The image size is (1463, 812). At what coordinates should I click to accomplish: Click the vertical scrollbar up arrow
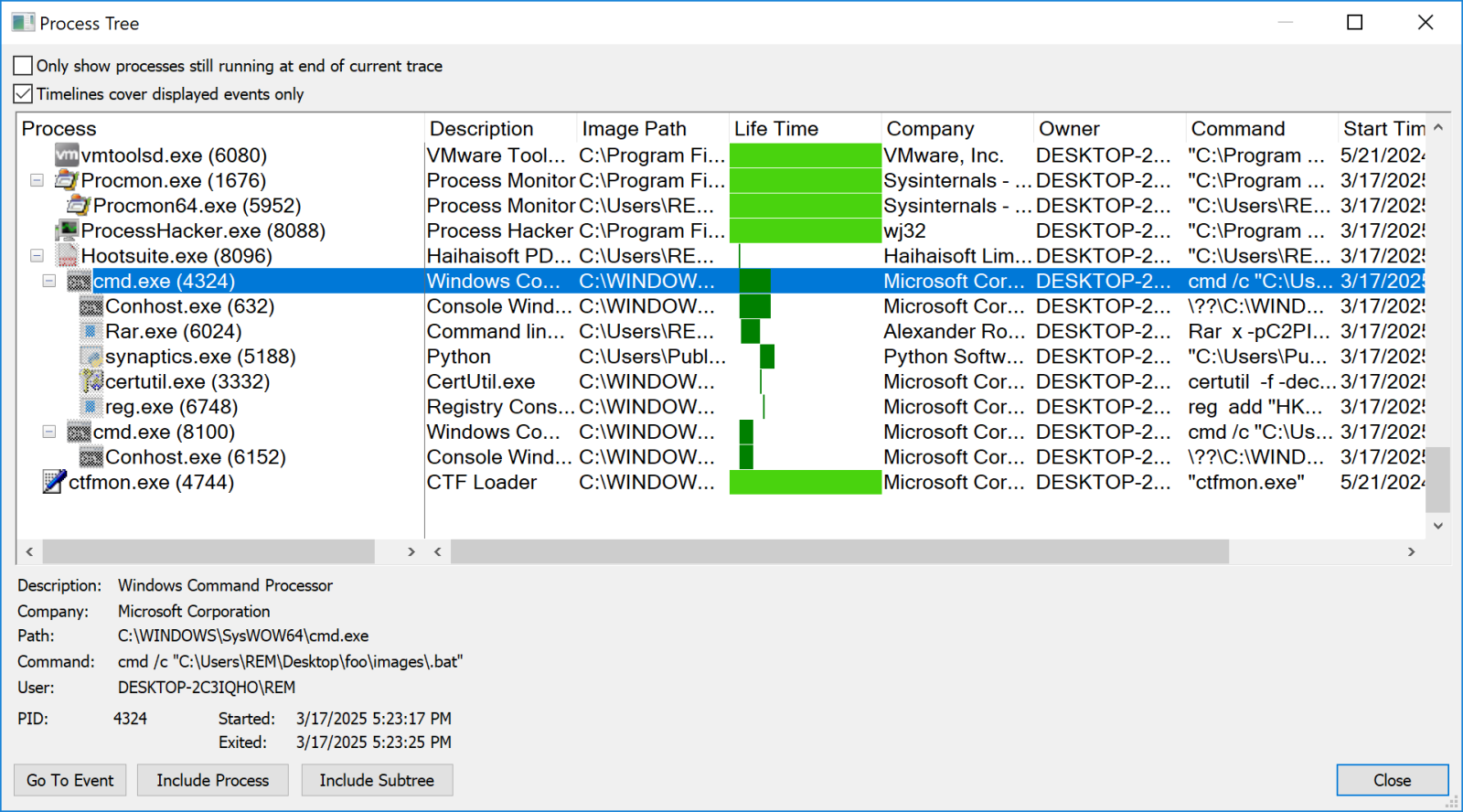tap(1438, 128)
